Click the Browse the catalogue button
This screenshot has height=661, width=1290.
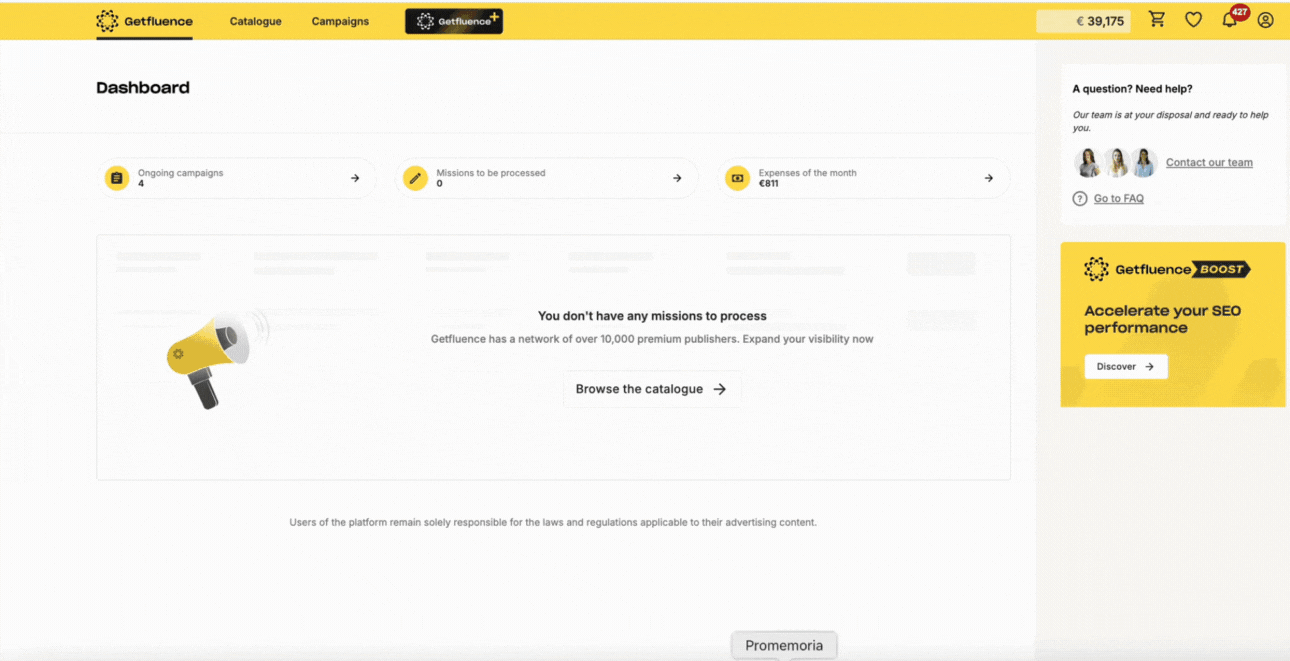652,389
